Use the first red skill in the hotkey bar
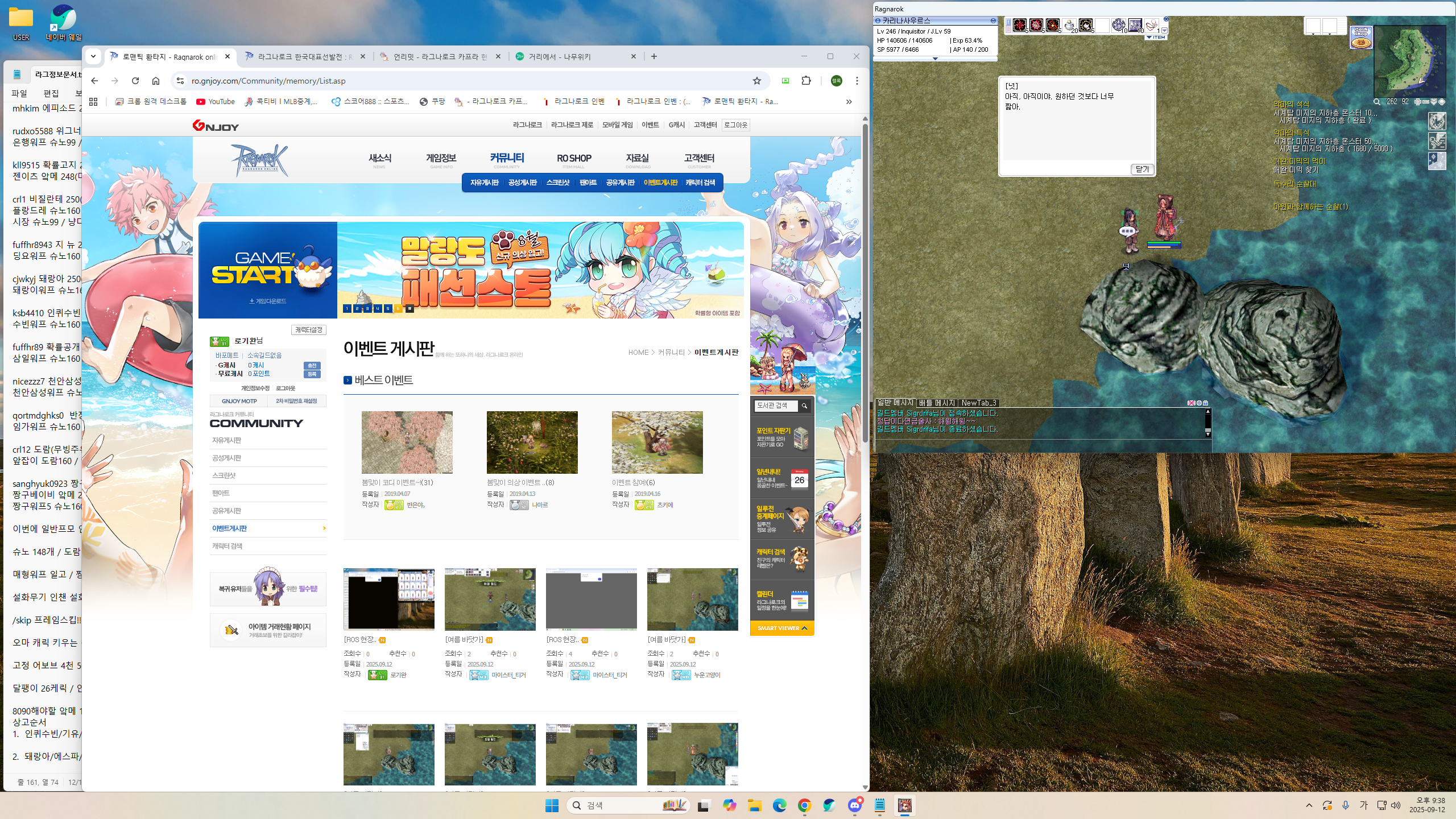 1020,25
